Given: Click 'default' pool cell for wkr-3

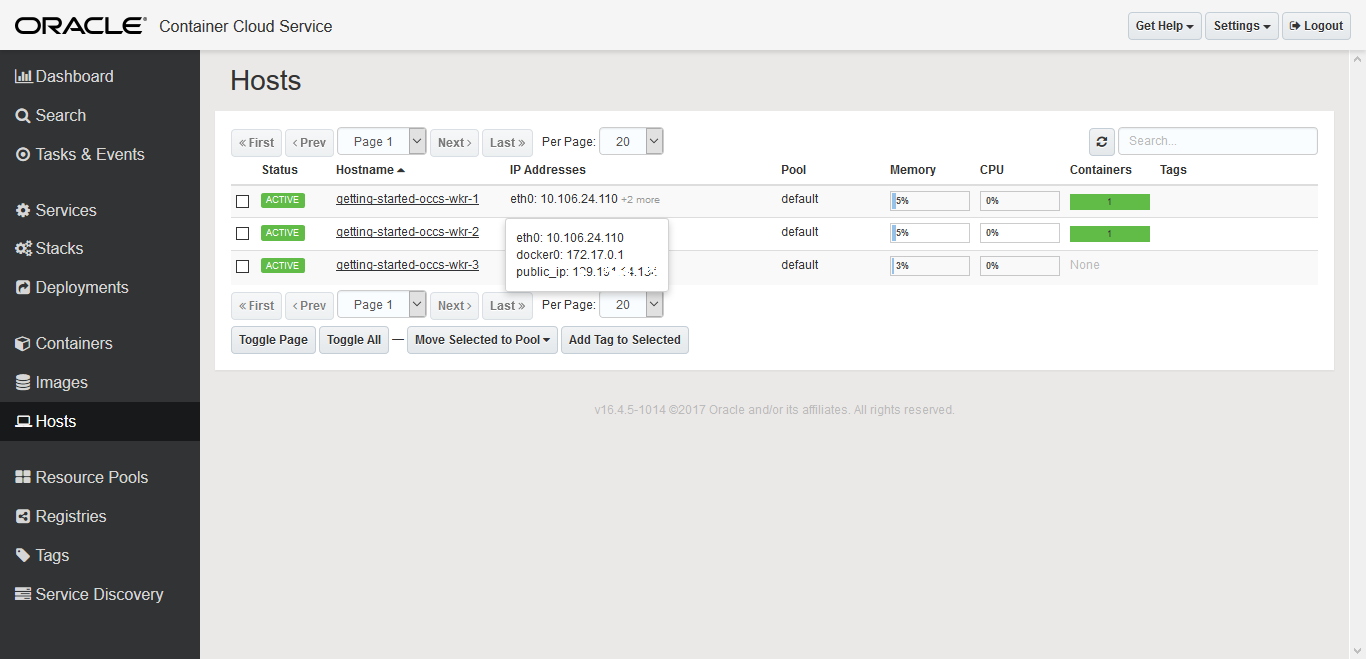Looking at the screenshot, I should 800,265.
